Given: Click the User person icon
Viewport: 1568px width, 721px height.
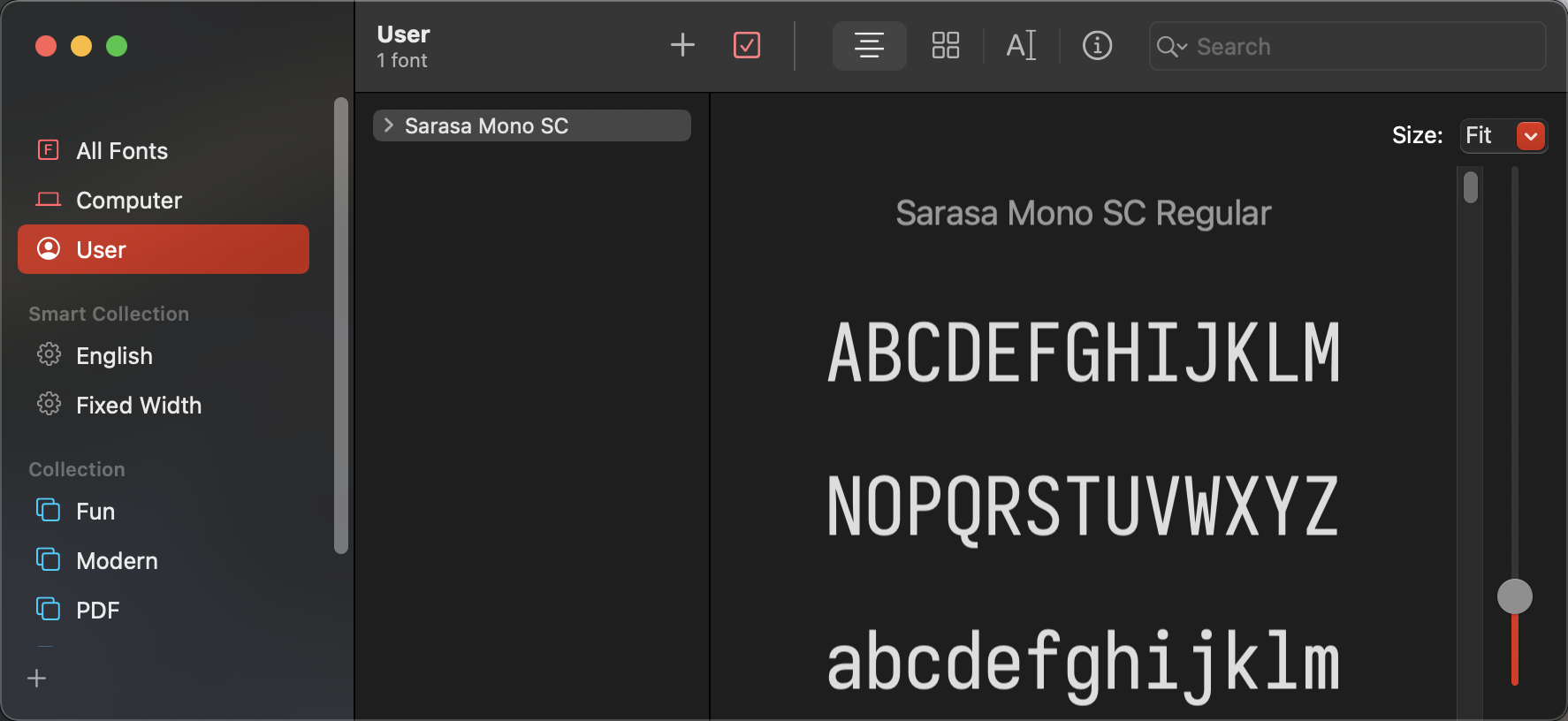Looking at the screenshot, I should pos(49,248).
